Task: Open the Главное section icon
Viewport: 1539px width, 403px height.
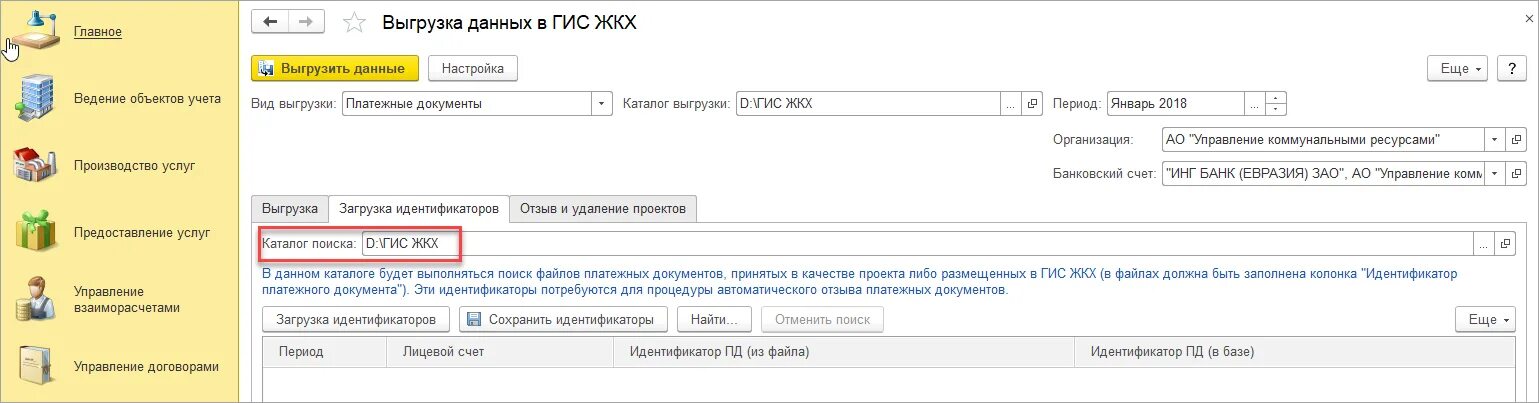Action: [x=35, y=31]
